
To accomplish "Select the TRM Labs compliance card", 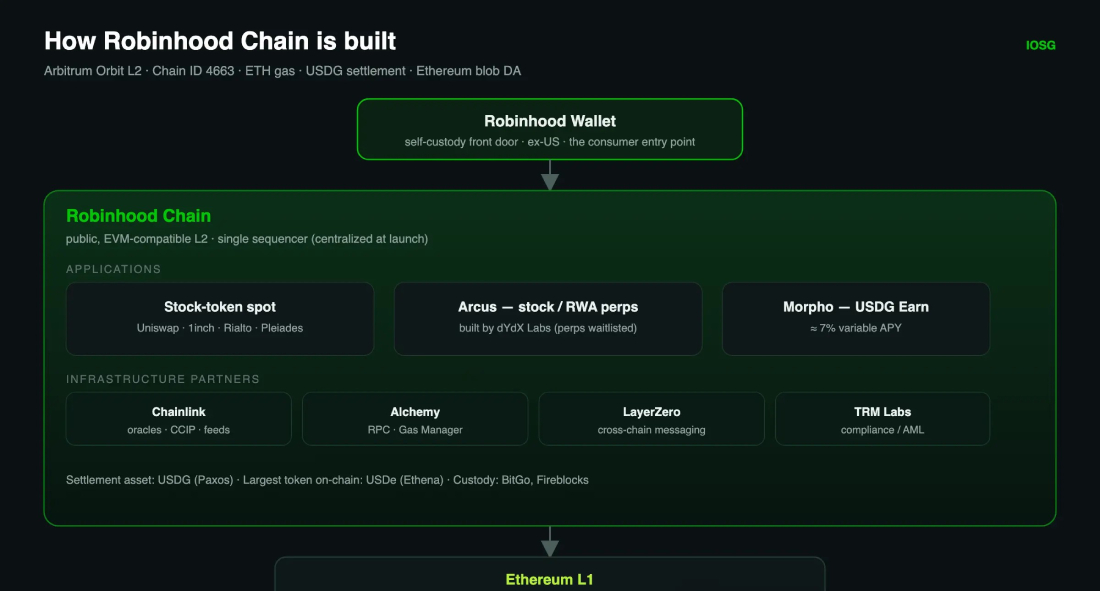I will click(883, 419).
